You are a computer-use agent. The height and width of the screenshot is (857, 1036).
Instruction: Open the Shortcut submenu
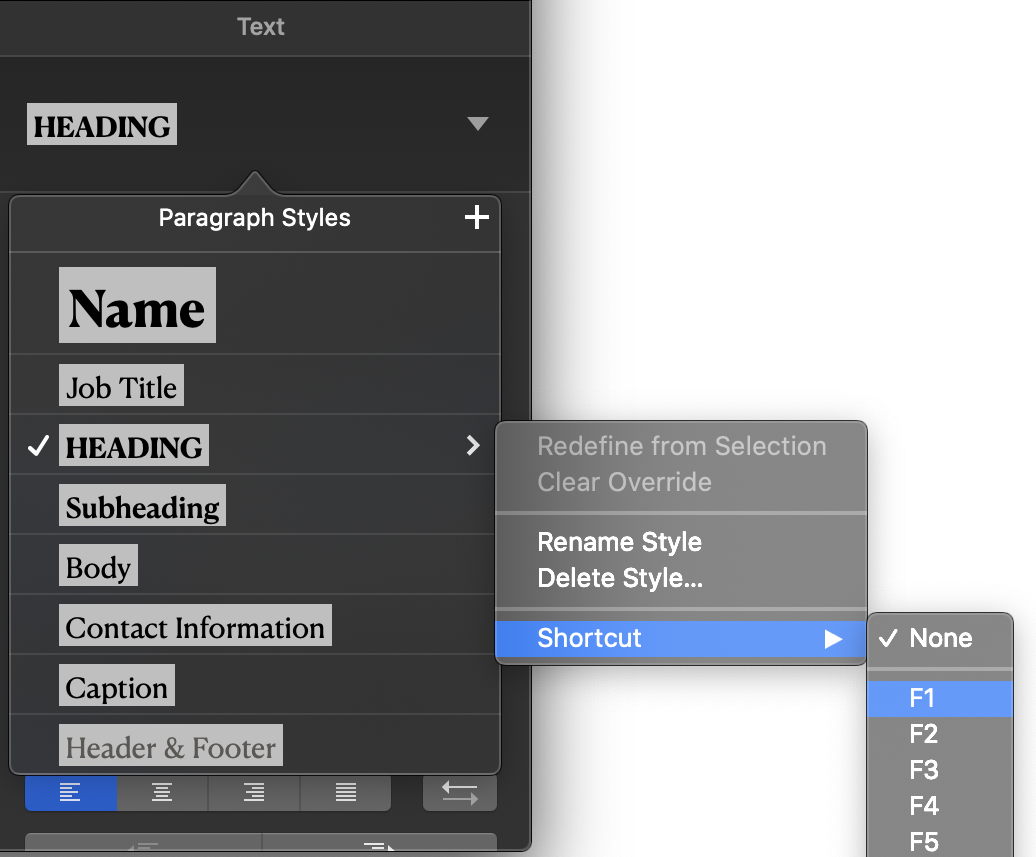pyautogui.click(x=681, y=638)
